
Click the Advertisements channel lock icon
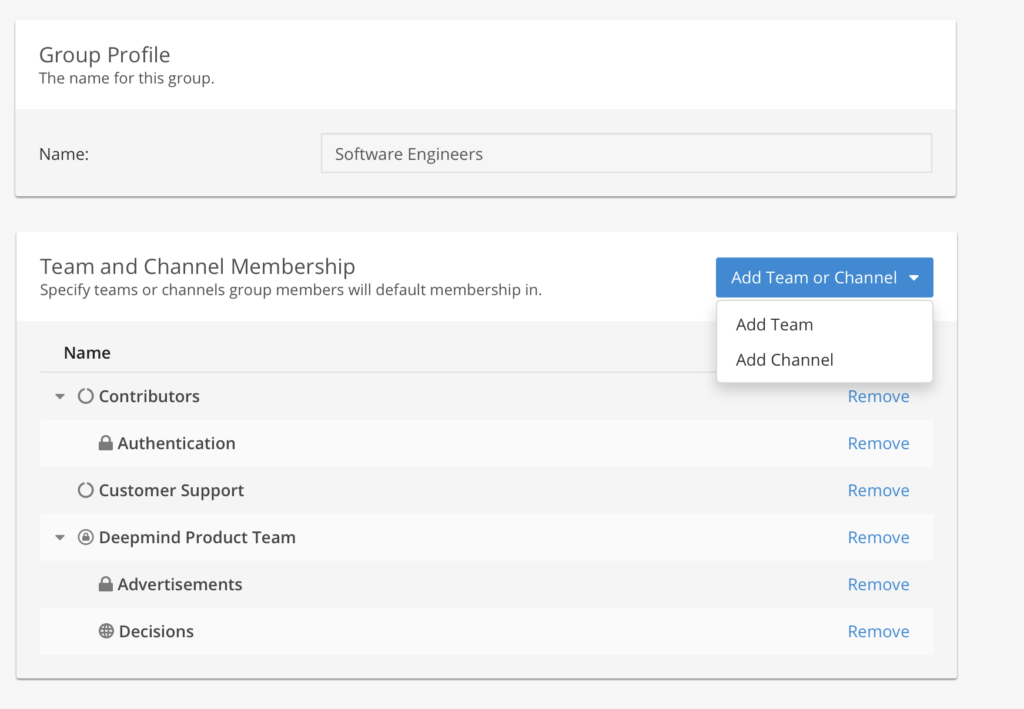(x=105, y=584)
